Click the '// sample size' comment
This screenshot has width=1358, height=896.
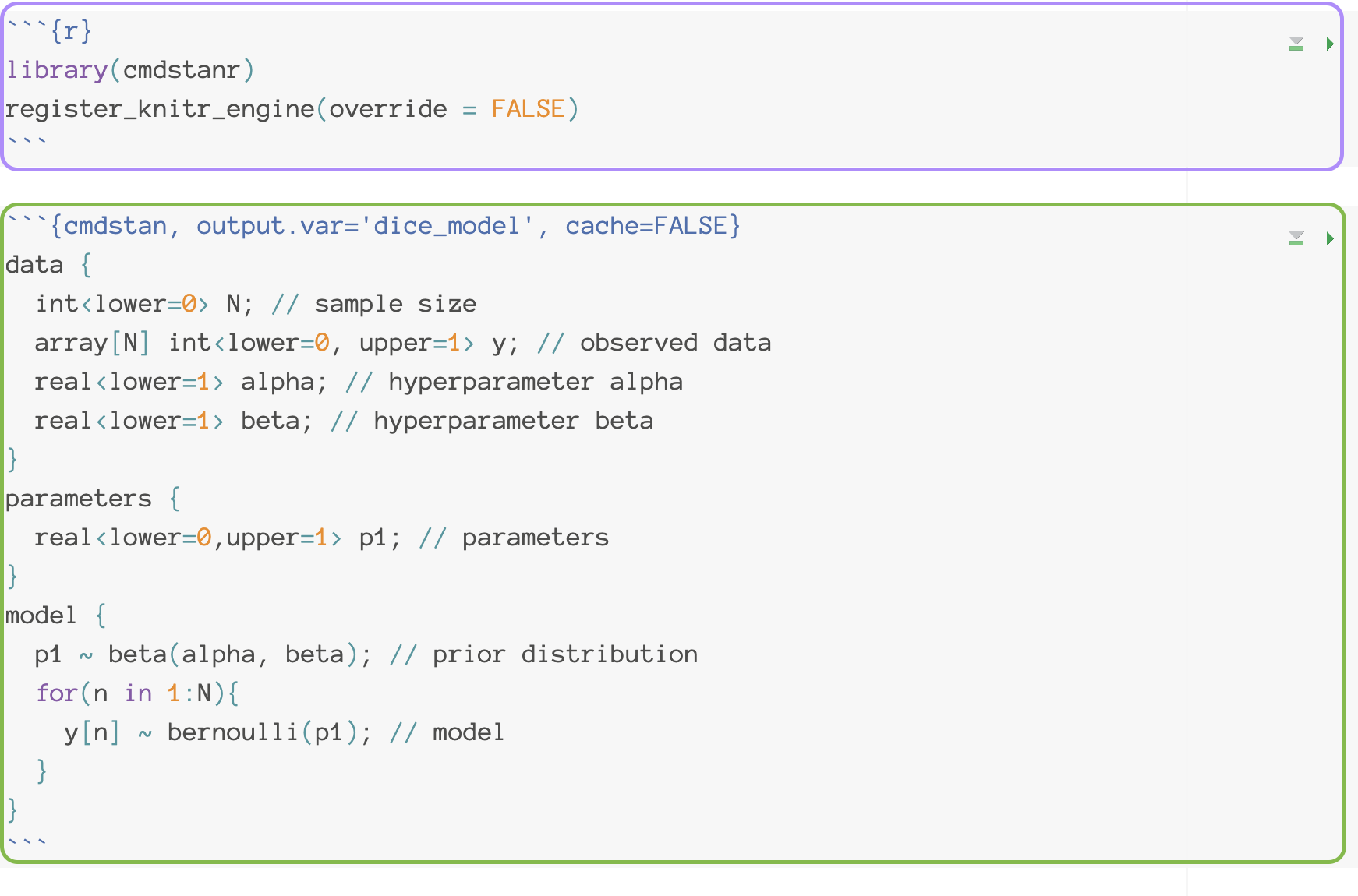pos(373,304)
